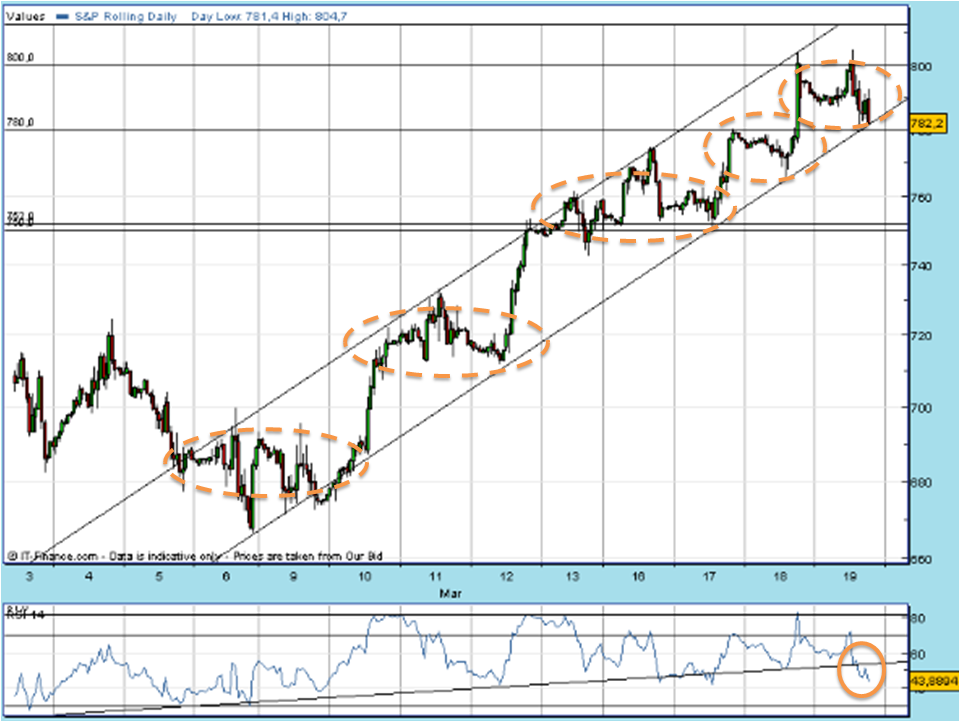Click the 800 label on the right price axis
This screenshot has height=722, width=960.
click(921, 66)
